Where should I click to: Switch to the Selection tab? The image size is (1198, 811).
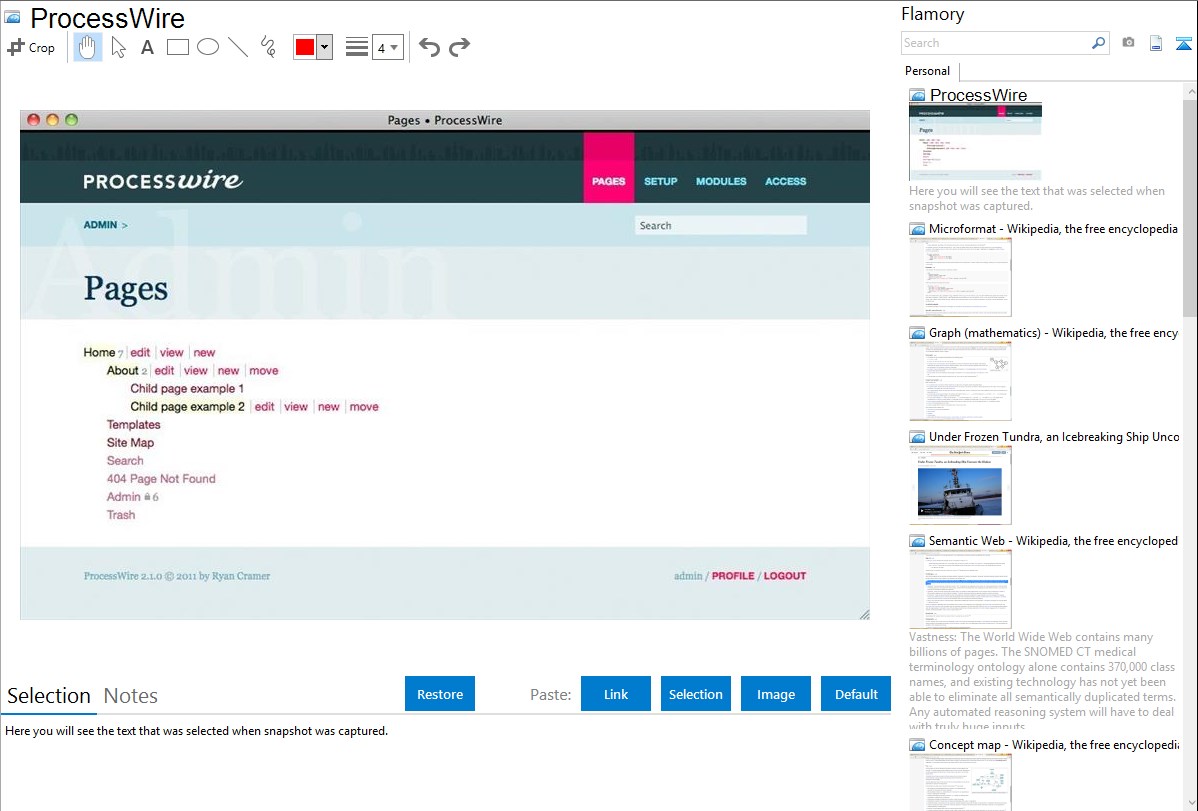pos(49,696)
